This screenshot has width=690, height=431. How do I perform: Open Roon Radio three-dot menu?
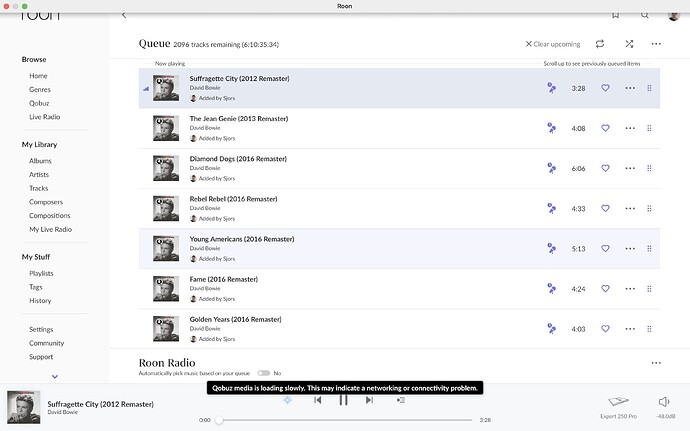tap(656, 363)
